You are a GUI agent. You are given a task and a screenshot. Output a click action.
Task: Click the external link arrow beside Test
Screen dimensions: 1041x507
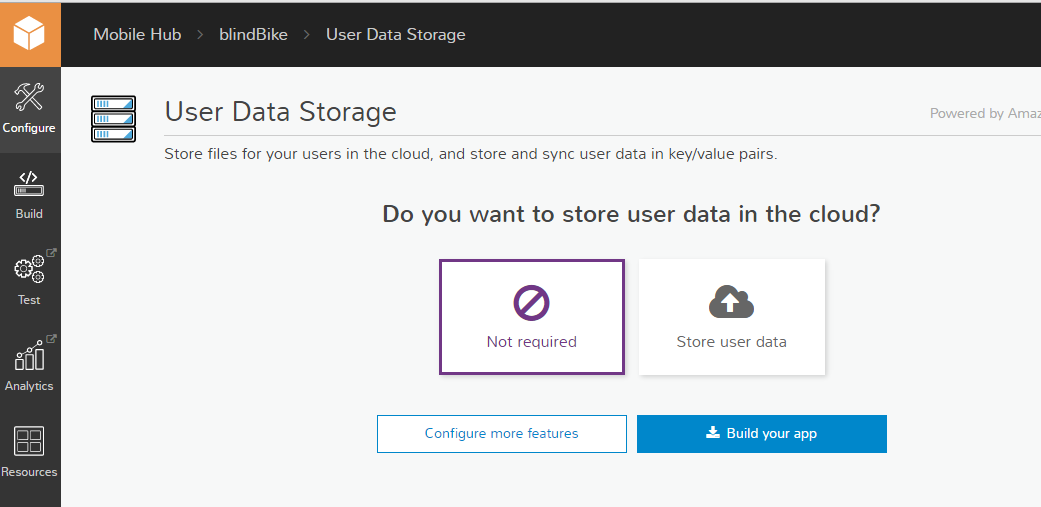51,253
